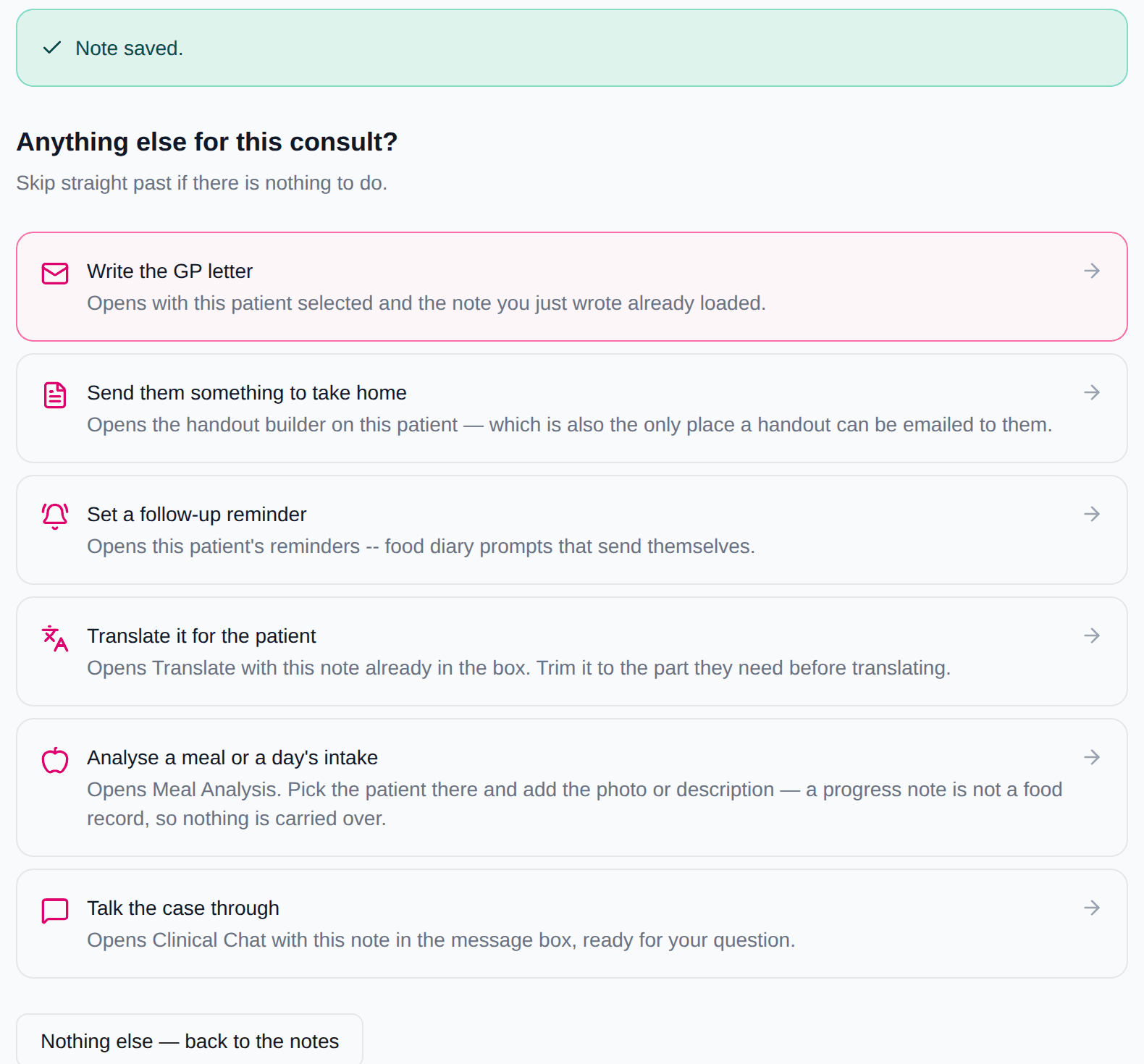Click the document icon for take-home handout
This screenshot has width=1144, height=1064.
click(55, 395)
